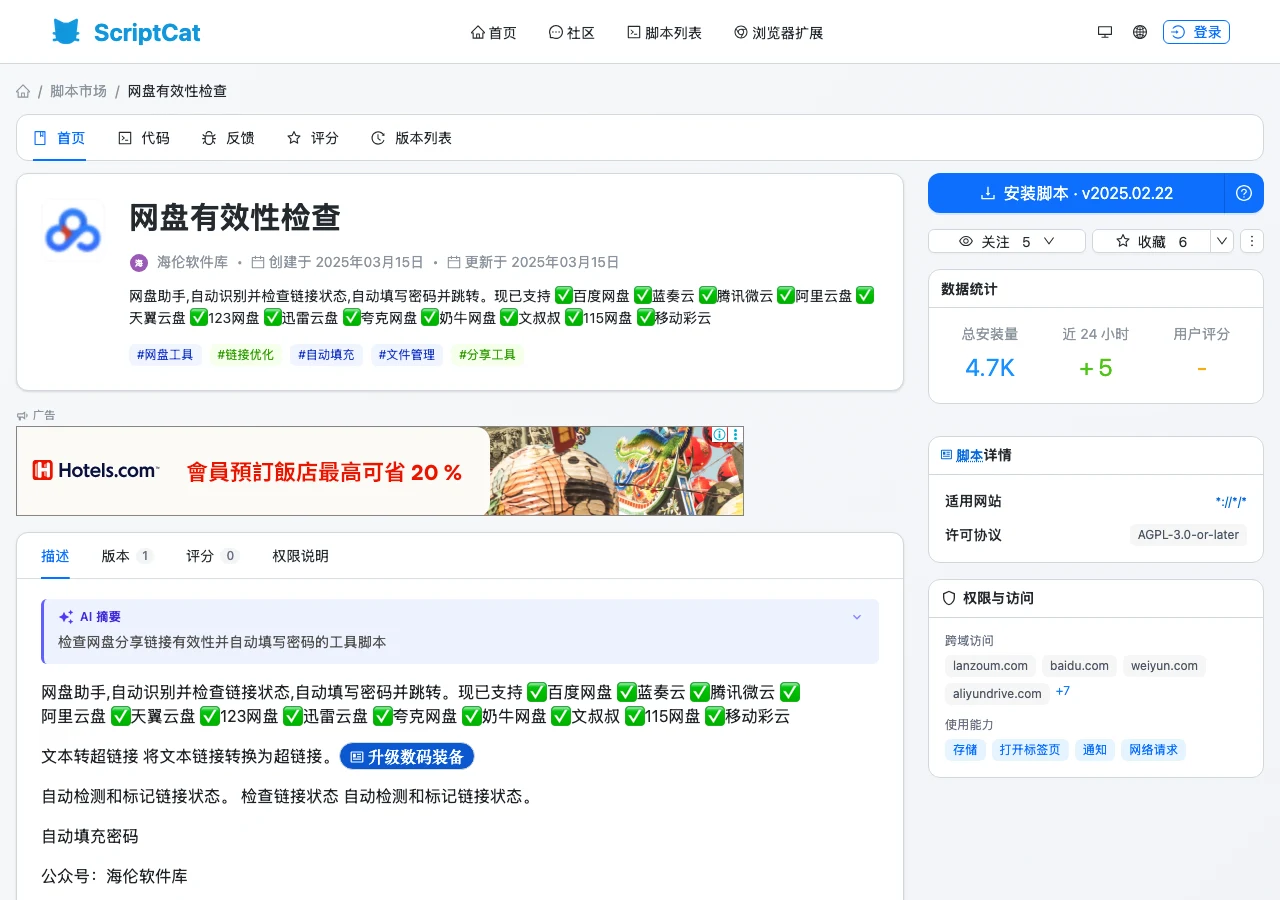1280x900 pixels.
Task: Open install help question-mark icon
Action: pos(1244,193)
